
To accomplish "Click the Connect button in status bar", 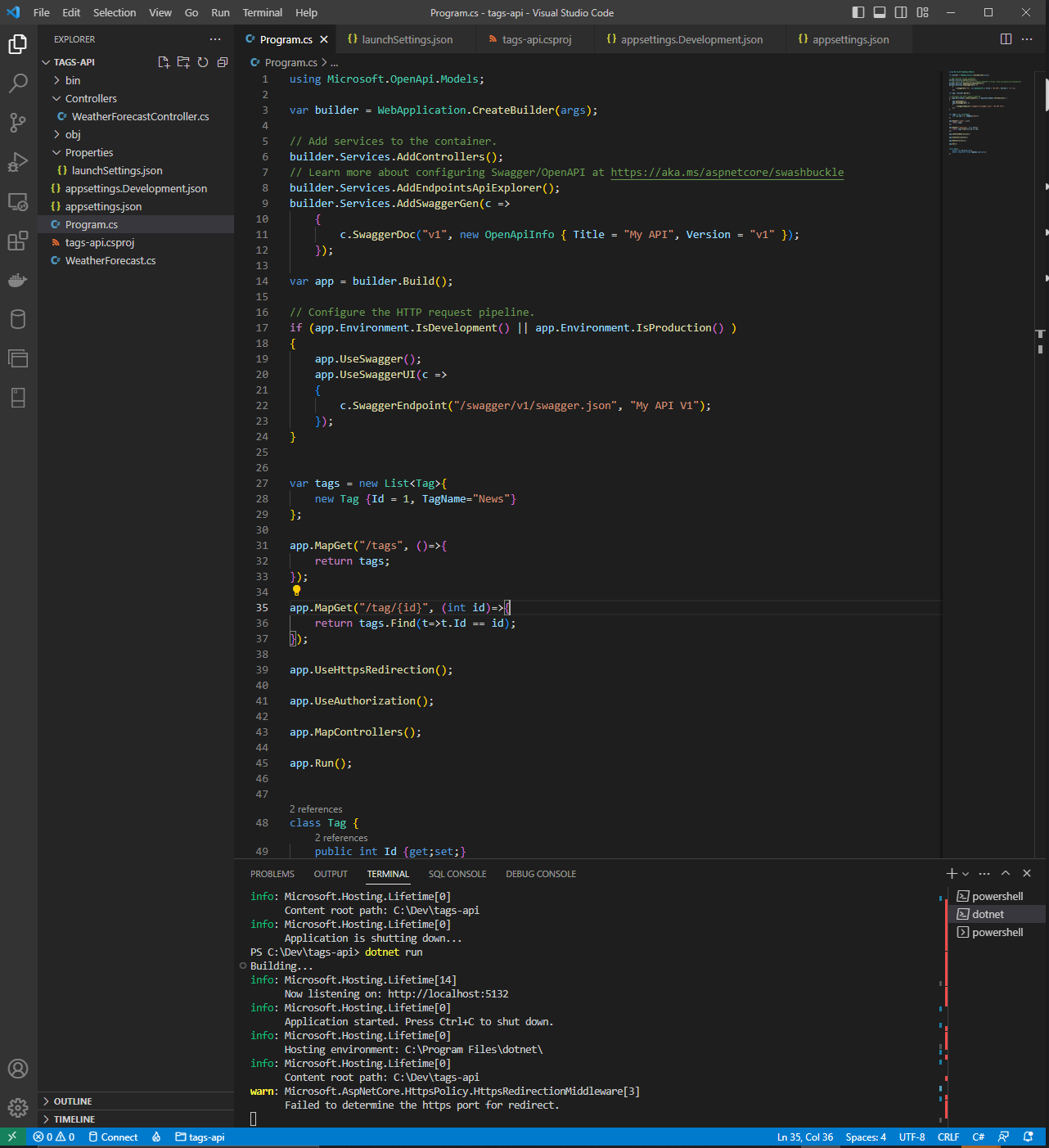I will tap(113, 1137).
